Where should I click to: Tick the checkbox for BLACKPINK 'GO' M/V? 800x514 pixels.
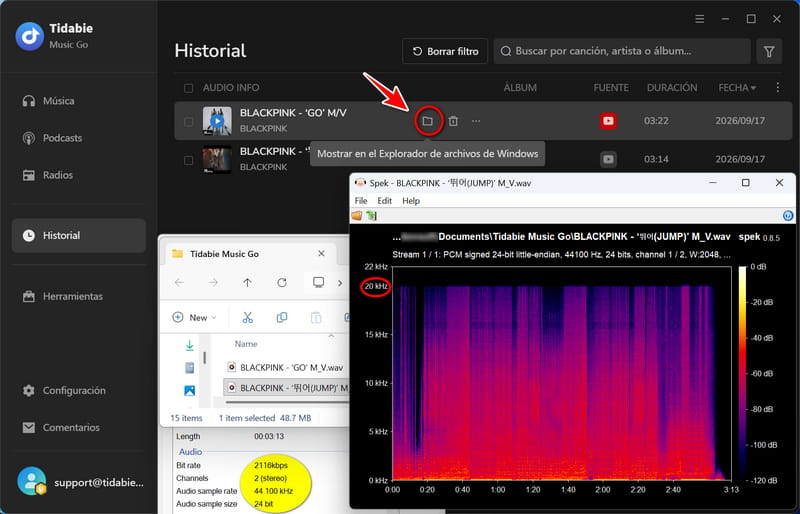pos(188,121)
